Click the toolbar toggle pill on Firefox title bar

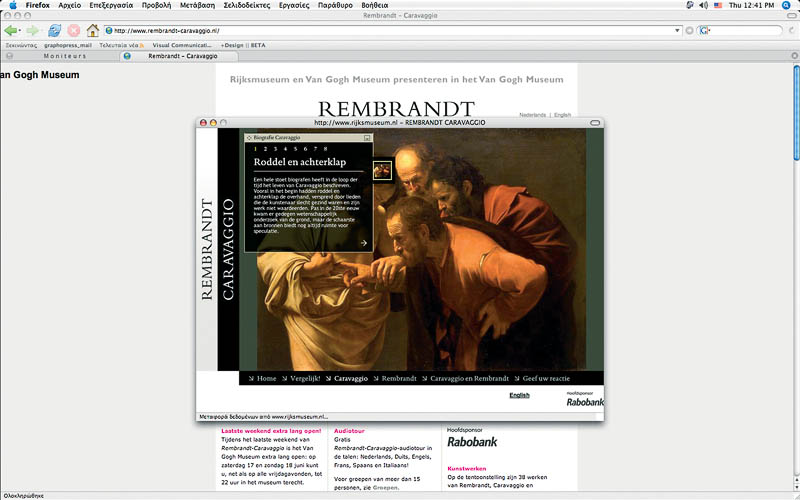point(792,15)
